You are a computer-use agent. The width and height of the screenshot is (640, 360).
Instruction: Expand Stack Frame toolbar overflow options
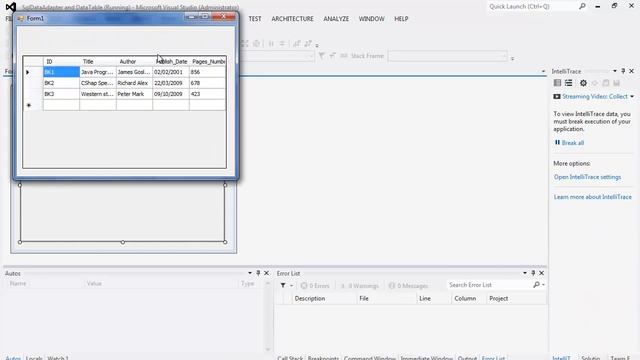coord(512,58)
